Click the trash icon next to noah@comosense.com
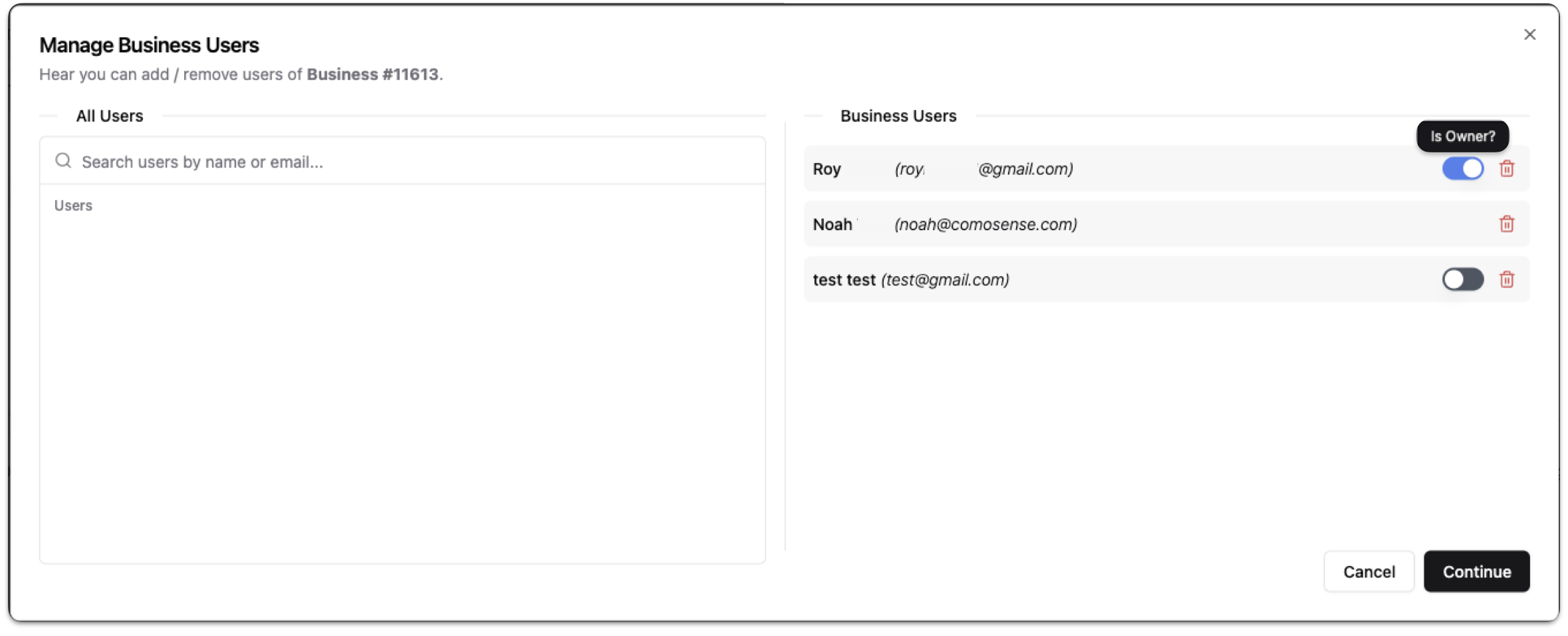Screen dimensions: 1568x636 point(1507,224)
